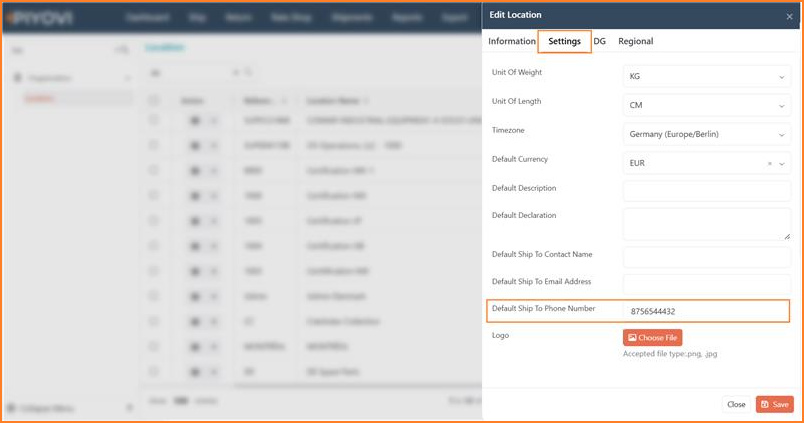Save the location settings
Image resolution: width=804 pixels, height=423 pixels.
tap(774, 404)
